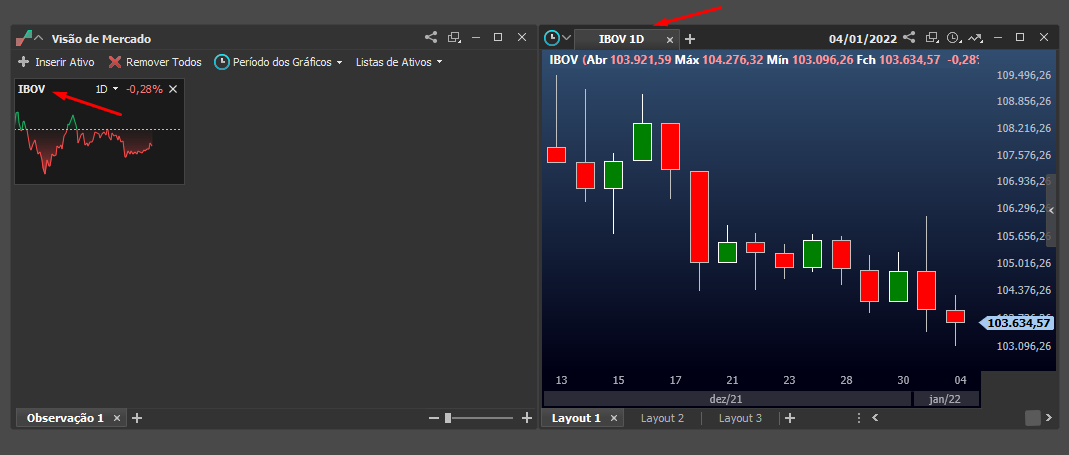This screenshot has height=455, width=1069.
Task: Expand the dropdown arrow beside chart clock
Action: point(567,38)
